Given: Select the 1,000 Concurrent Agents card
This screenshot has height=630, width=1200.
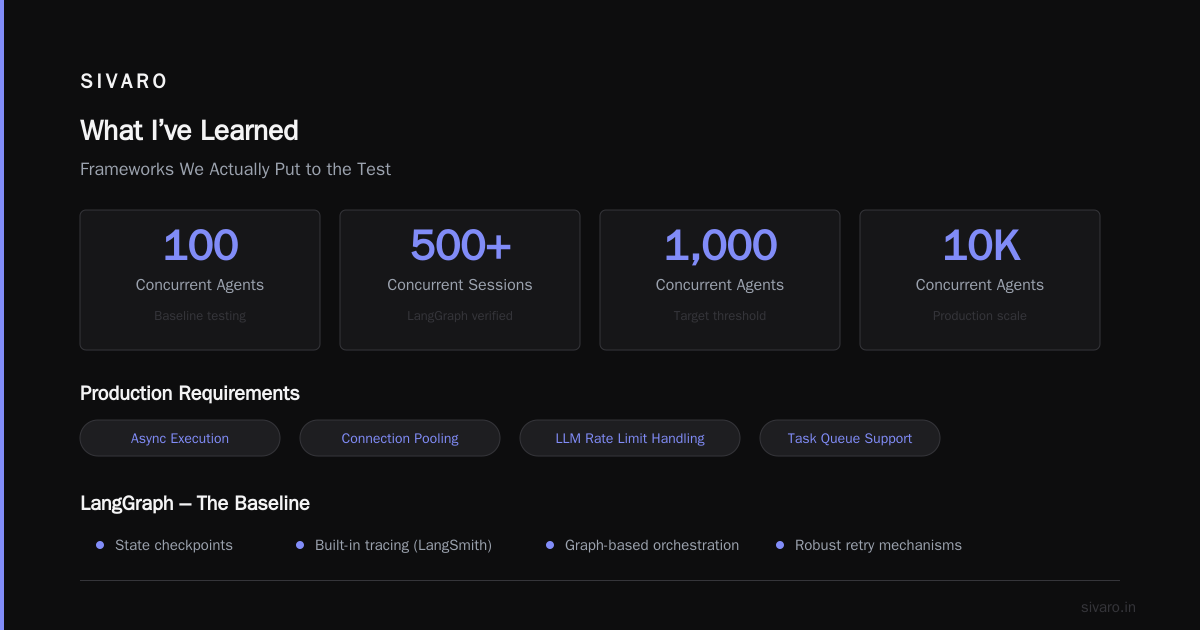Looking at the screenshot, I should tap(720, 280).
